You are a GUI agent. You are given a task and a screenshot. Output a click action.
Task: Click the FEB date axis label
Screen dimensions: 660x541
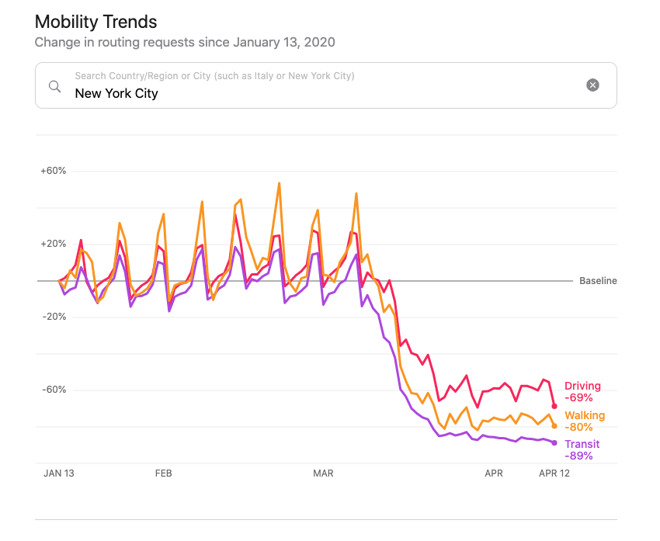163,473
